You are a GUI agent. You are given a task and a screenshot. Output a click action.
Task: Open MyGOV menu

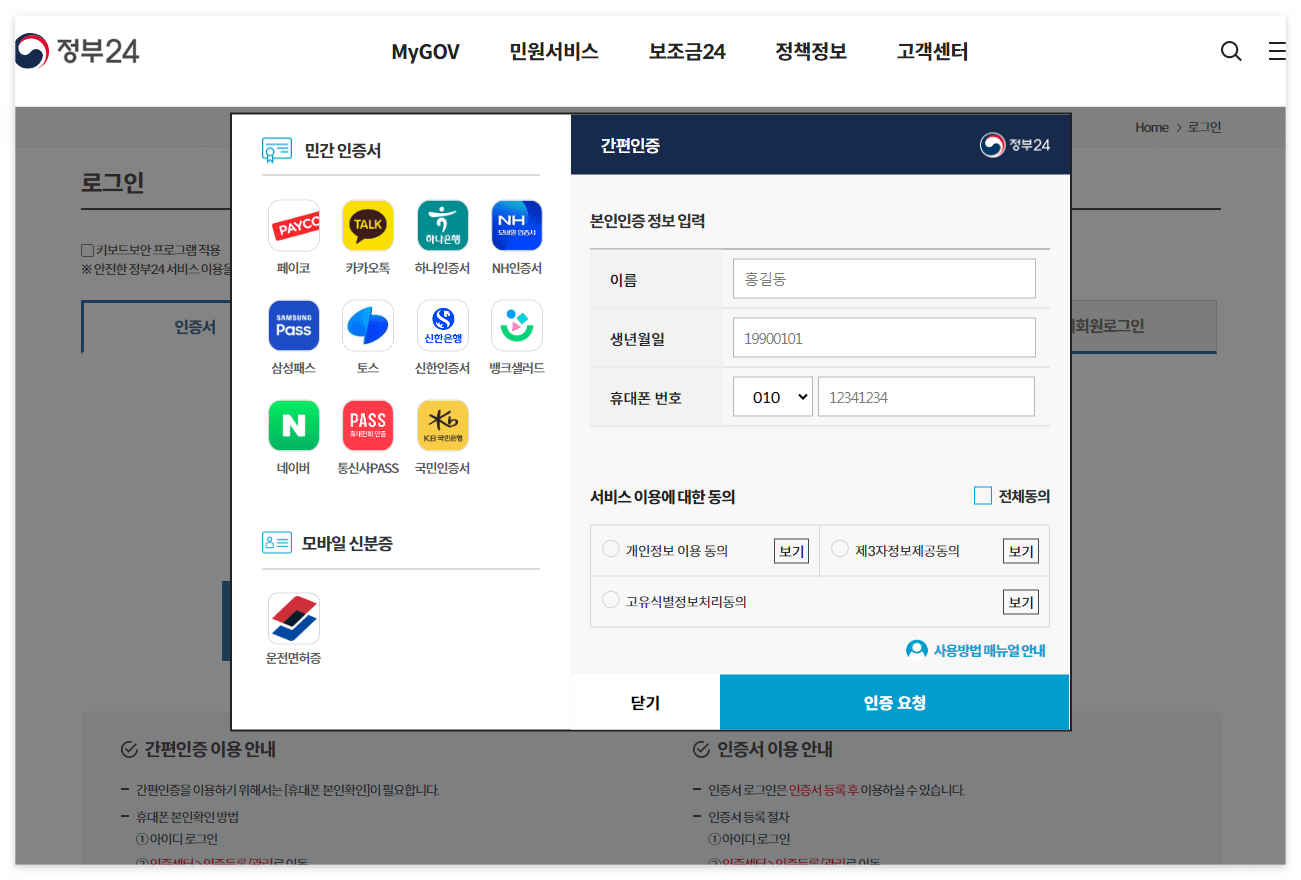[425, 52]
